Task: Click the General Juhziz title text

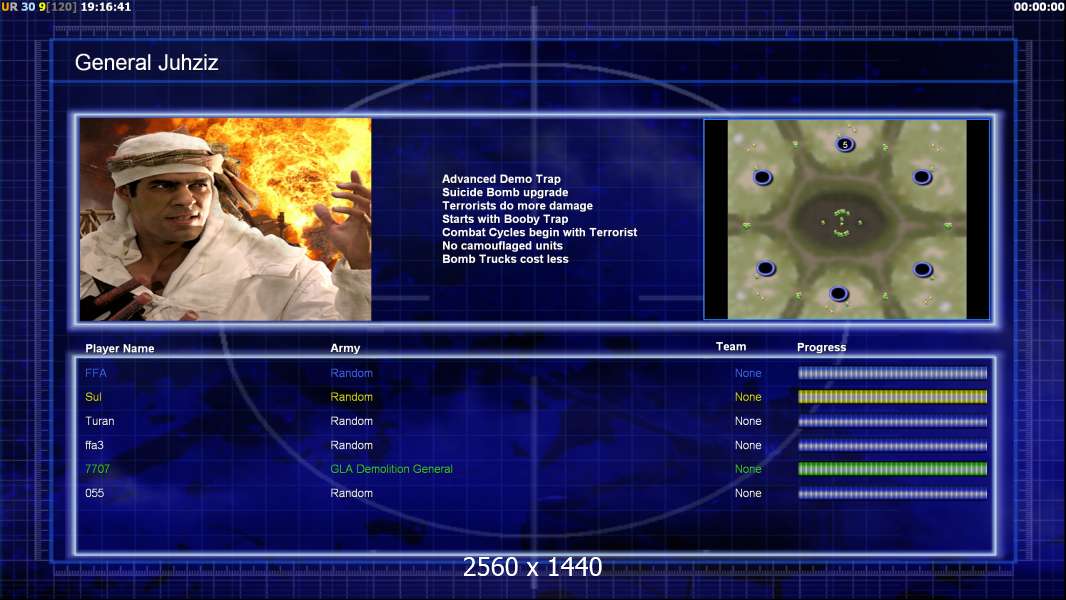Action: coord(147,63)
